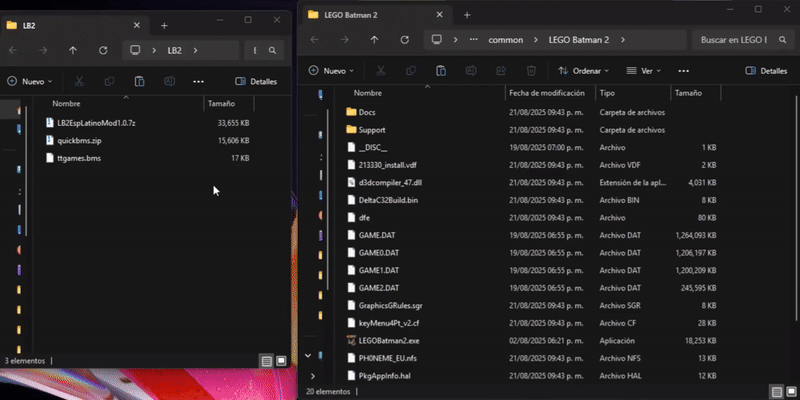Open search in LB2 window
The image size is (800, 400).
pos(272,51)
